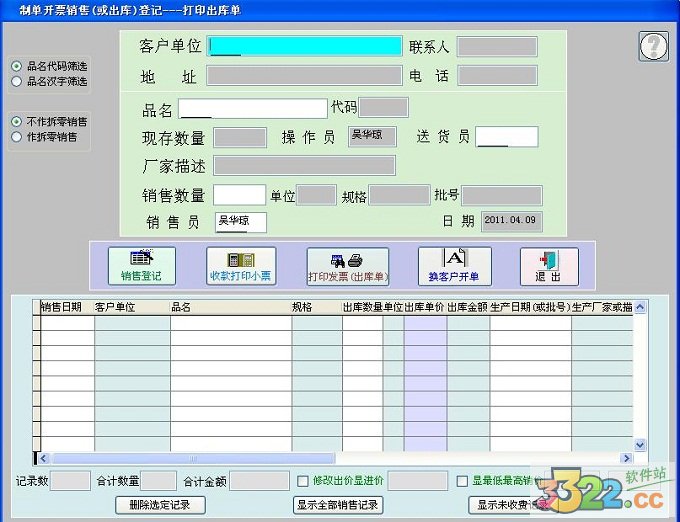Click the 销售登记 sales register button
This screenshot has width=680, height=522.
pos(142,266)
